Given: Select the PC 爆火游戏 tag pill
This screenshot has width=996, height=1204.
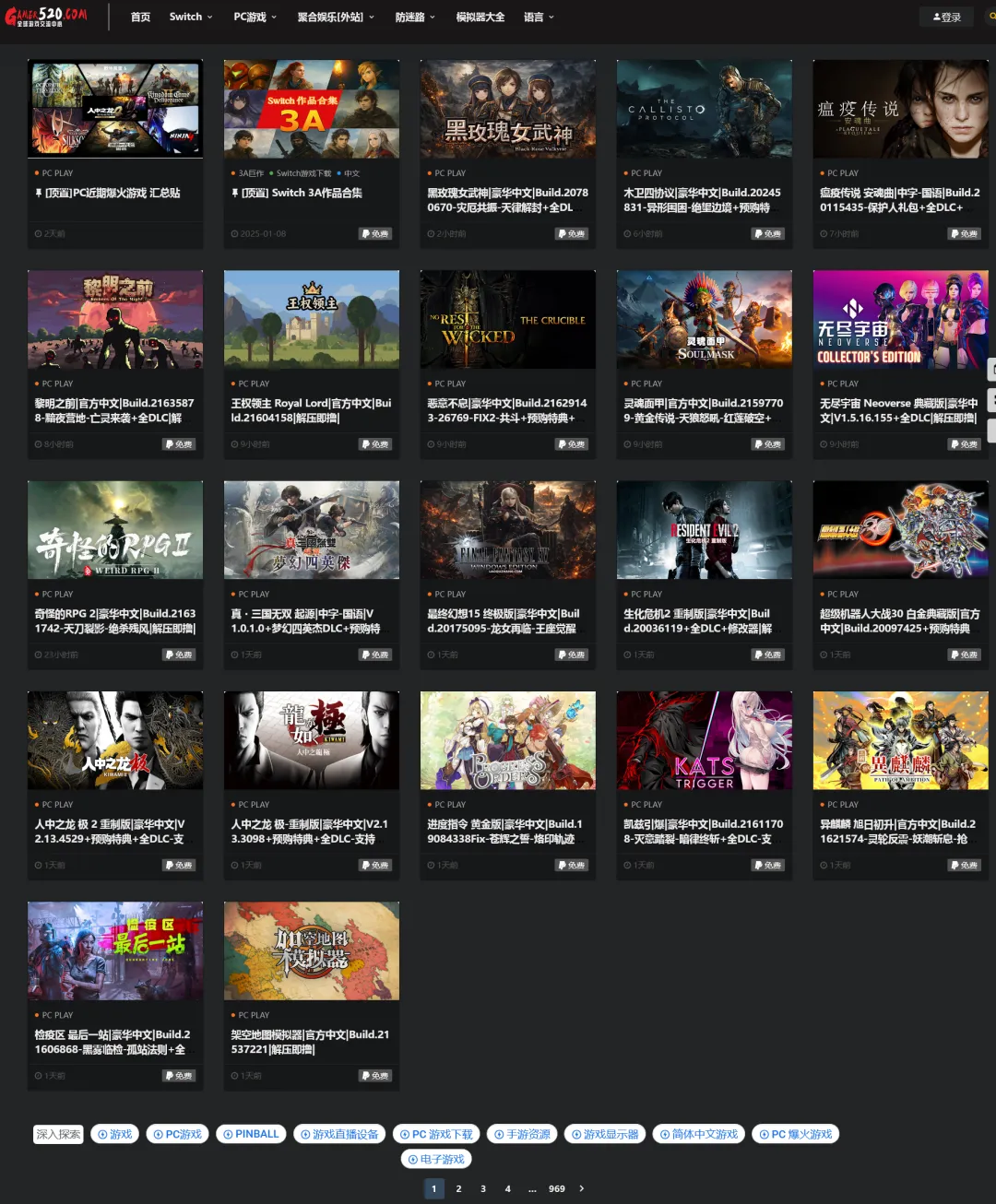Looking at the screenshot, I should point(796,1134).
